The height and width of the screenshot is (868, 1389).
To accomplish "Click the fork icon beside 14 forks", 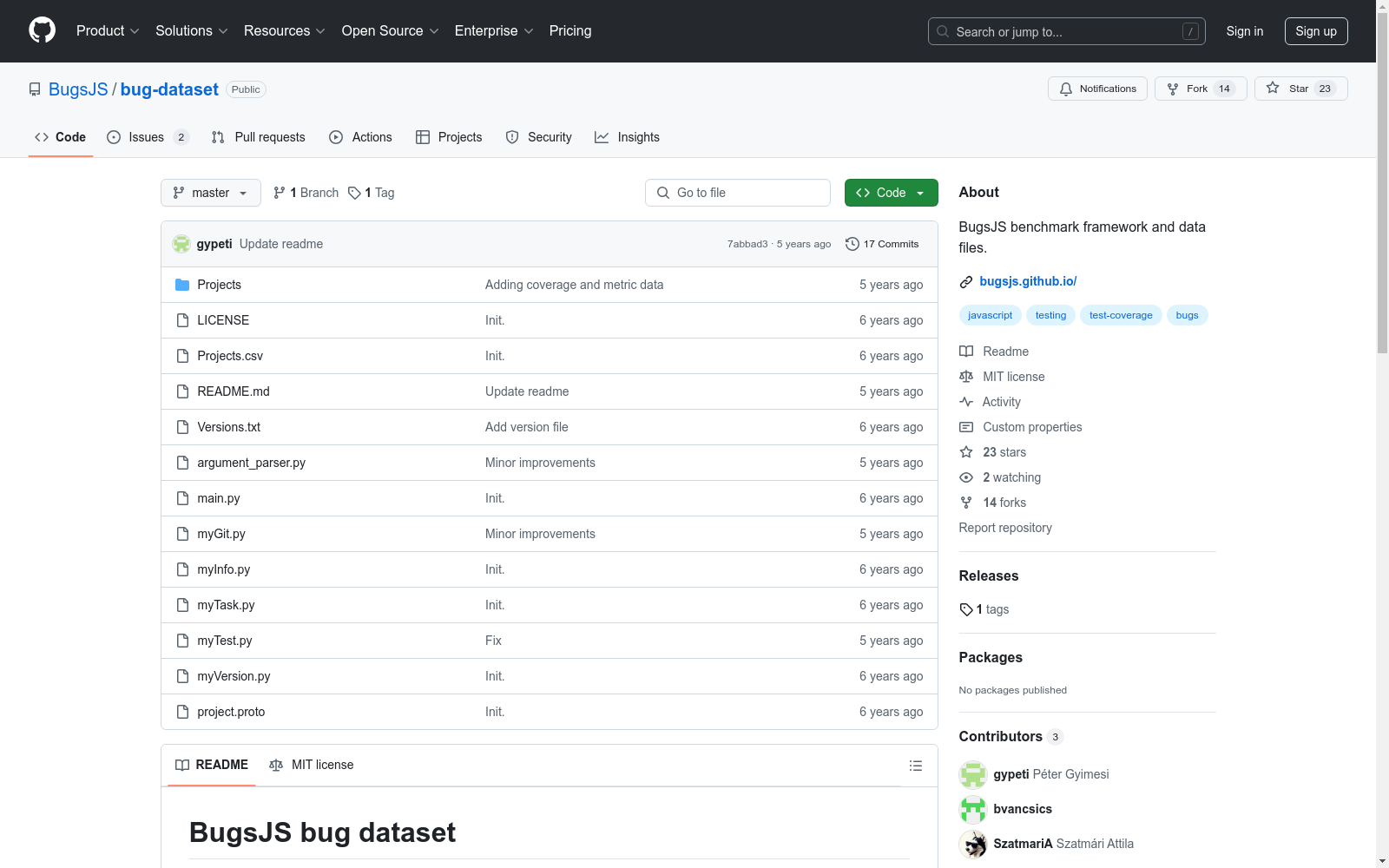I will tap(966, 503).
